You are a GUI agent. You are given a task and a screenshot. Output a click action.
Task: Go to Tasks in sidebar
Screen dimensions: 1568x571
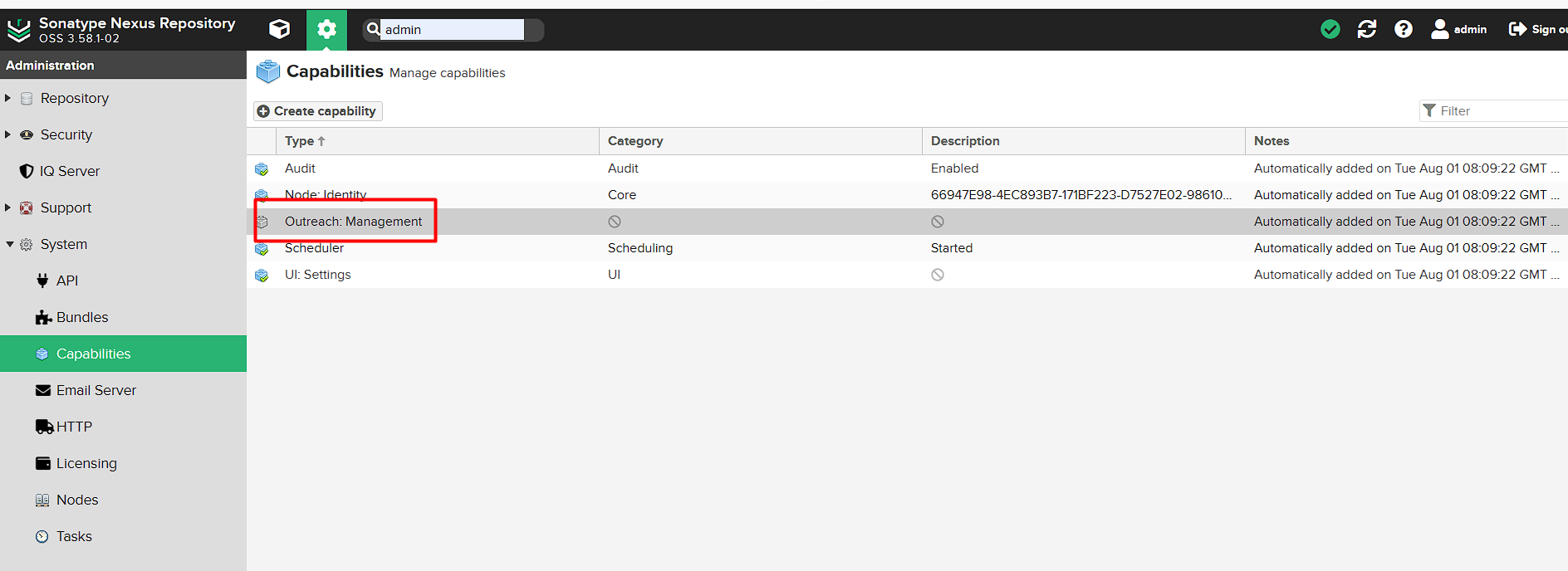click(74, 536)
